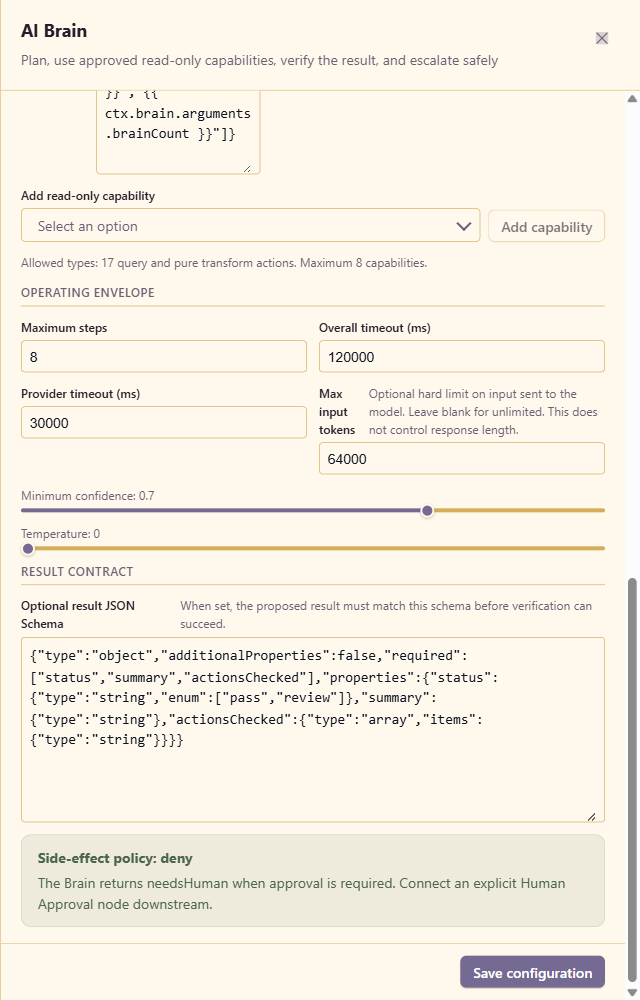Save the configuration

click(x=532, y=973)
